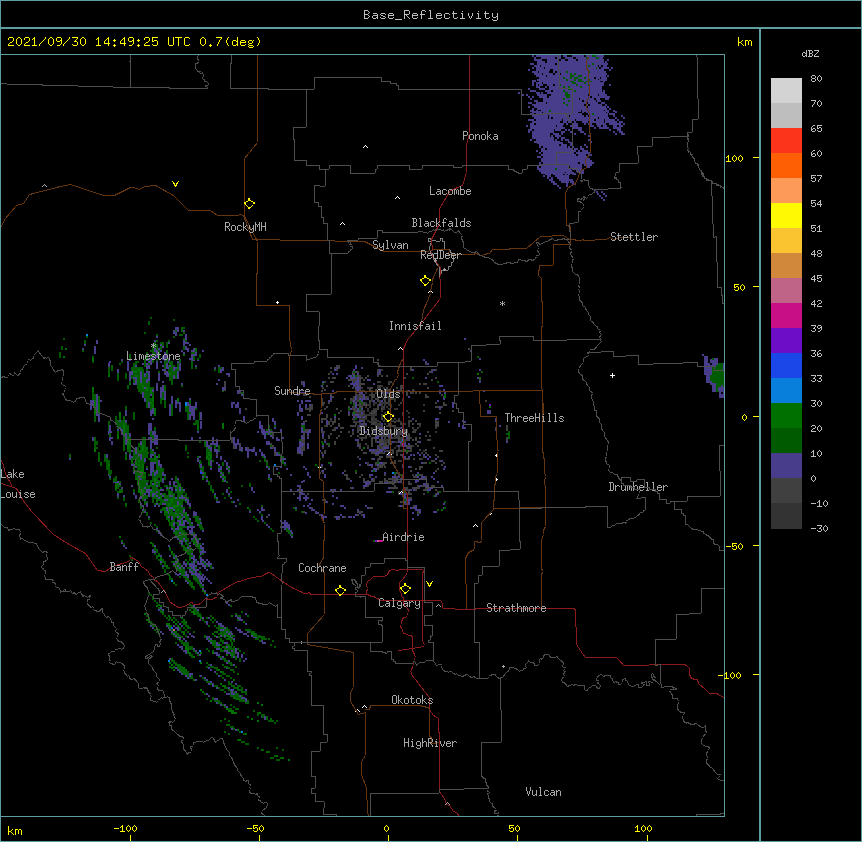Click the Strathmore label
This screenshot has height=842, width=862.
[516, 608]
